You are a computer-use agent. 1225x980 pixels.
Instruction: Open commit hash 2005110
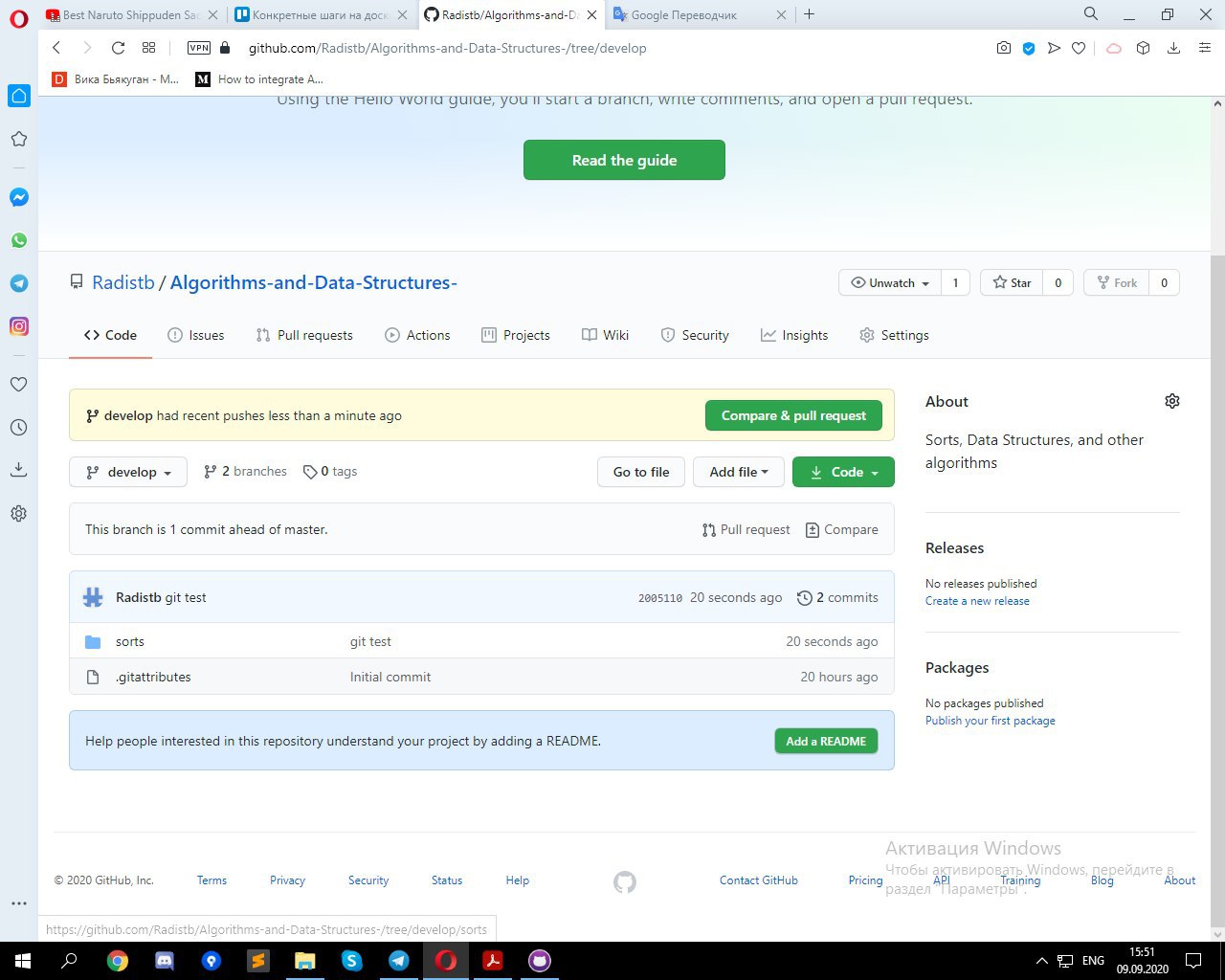click(660, 598)
